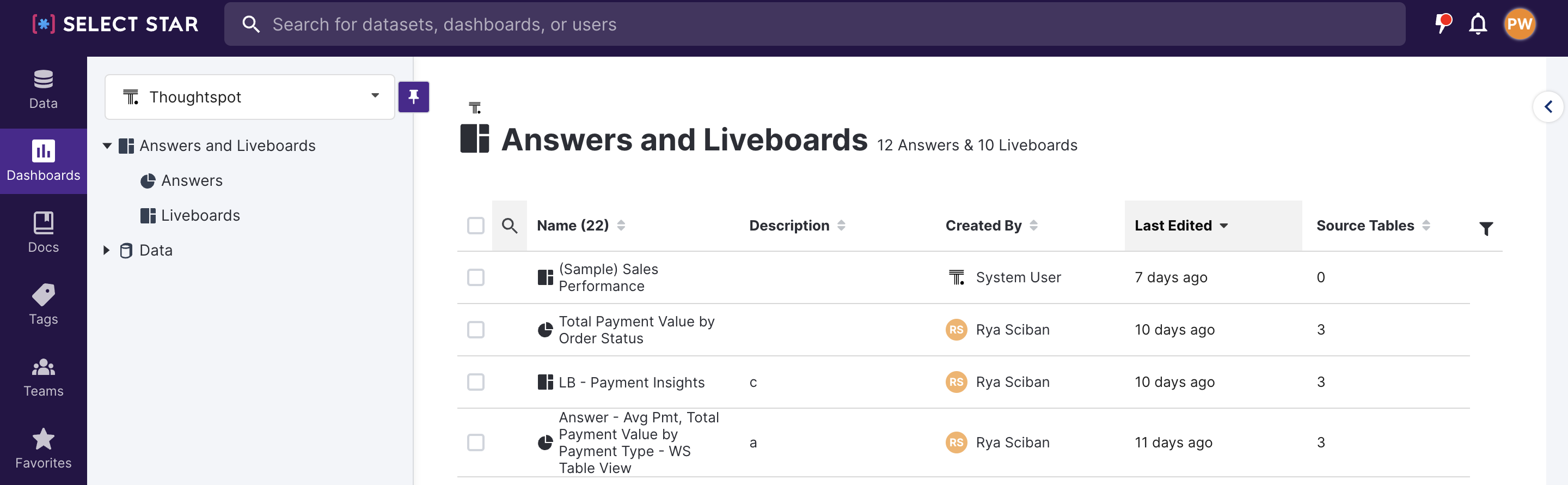Click the table search magnifier icon
Viewport: 1568px width, 485px height.
510,226
